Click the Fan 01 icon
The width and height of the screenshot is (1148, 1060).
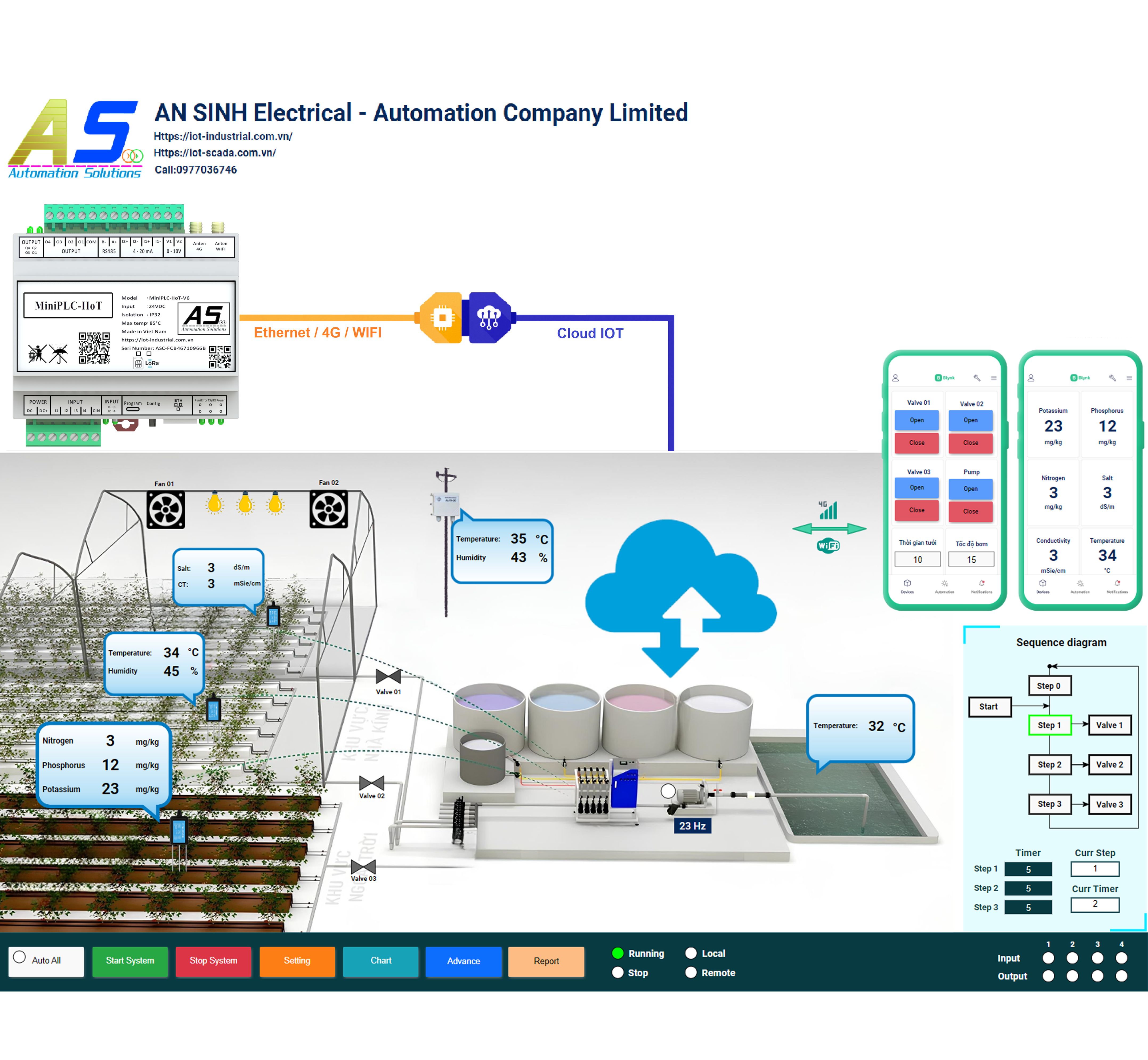(166, 509)
